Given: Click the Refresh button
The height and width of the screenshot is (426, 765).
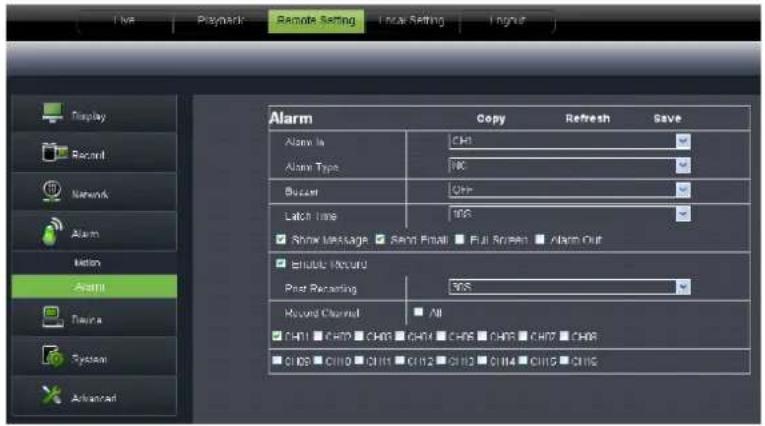Looking at the screenshot, I should (x=587, y=119).
